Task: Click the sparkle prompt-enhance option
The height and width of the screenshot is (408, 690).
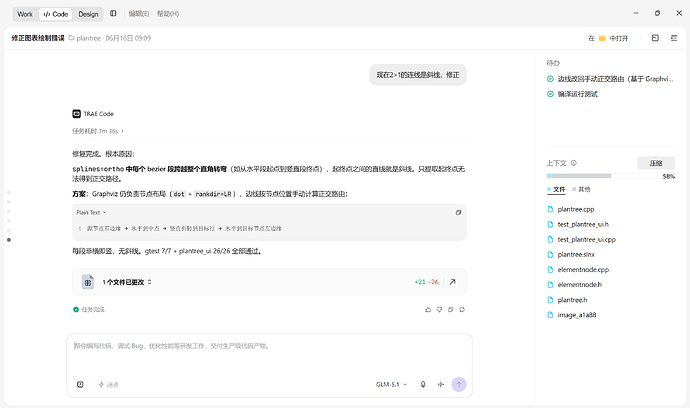Action: pyautogui.click(x=108, y=385)
